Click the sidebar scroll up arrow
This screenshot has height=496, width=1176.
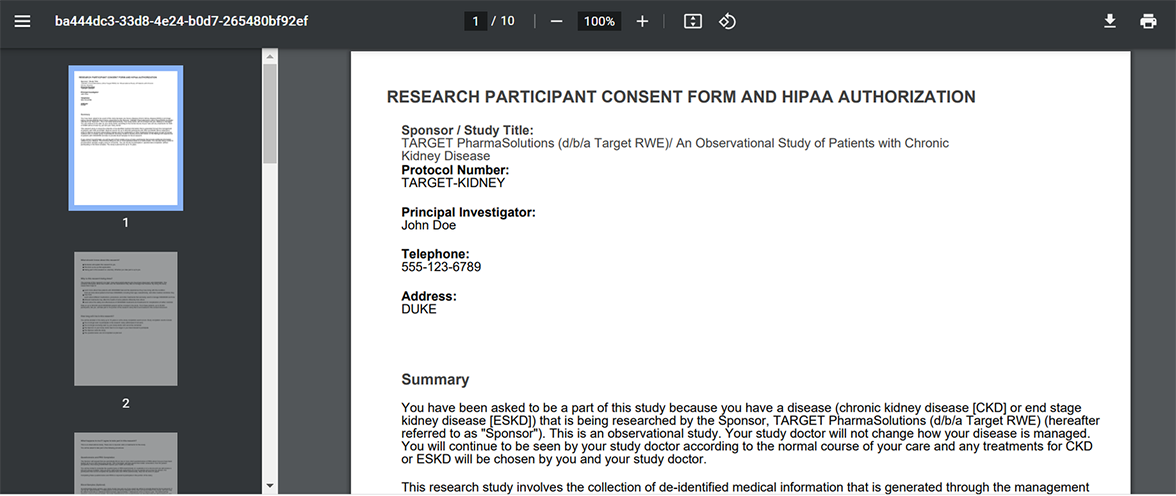pos(270,56)
